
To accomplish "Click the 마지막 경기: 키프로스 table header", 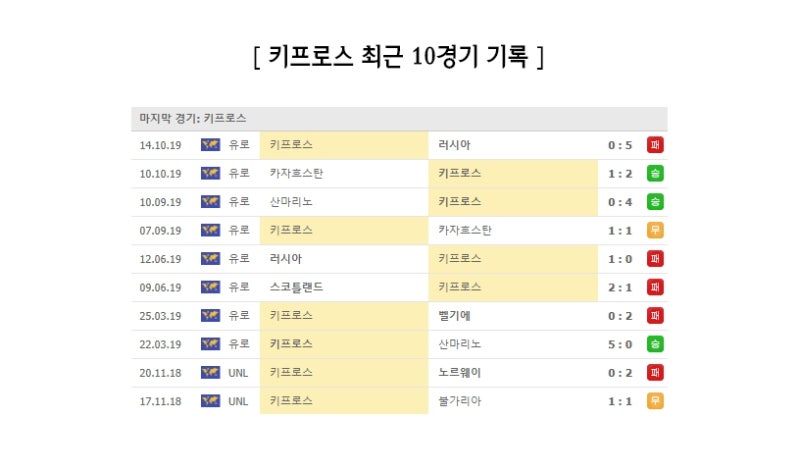I will pyautogui.click(x=193, y=118).
